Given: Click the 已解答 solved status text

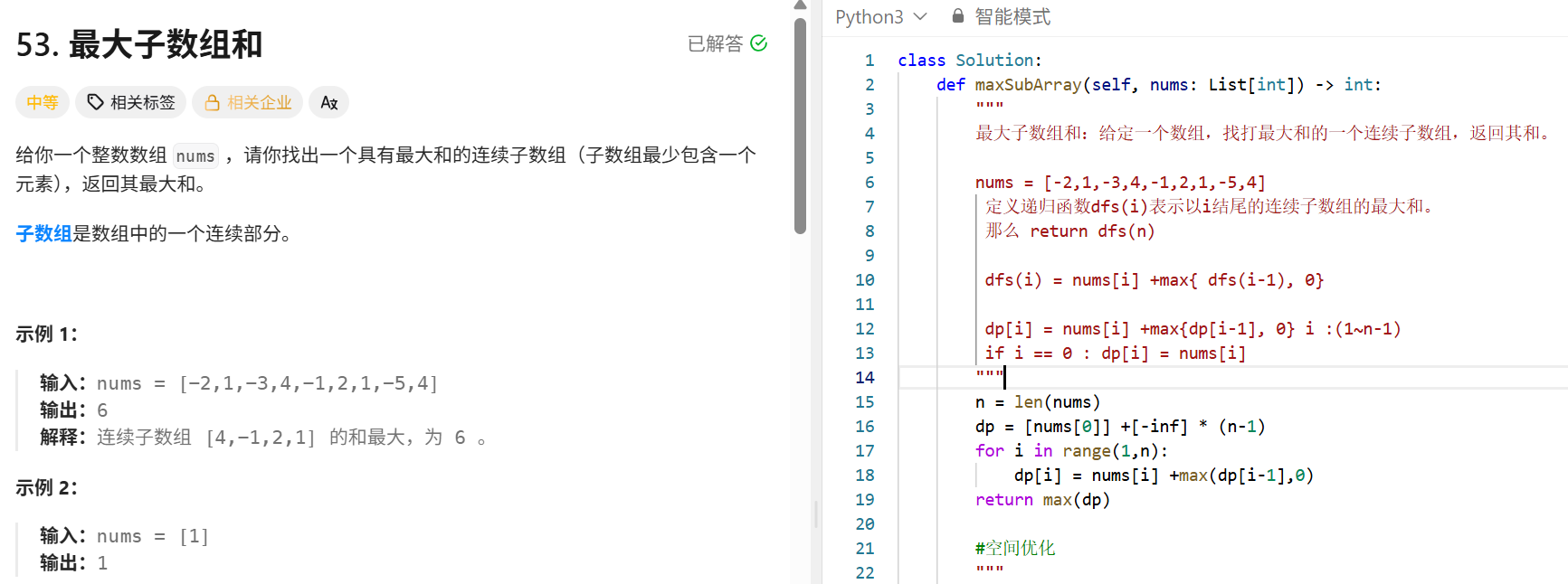Looking at the screenshot, I should pos(715,43).
